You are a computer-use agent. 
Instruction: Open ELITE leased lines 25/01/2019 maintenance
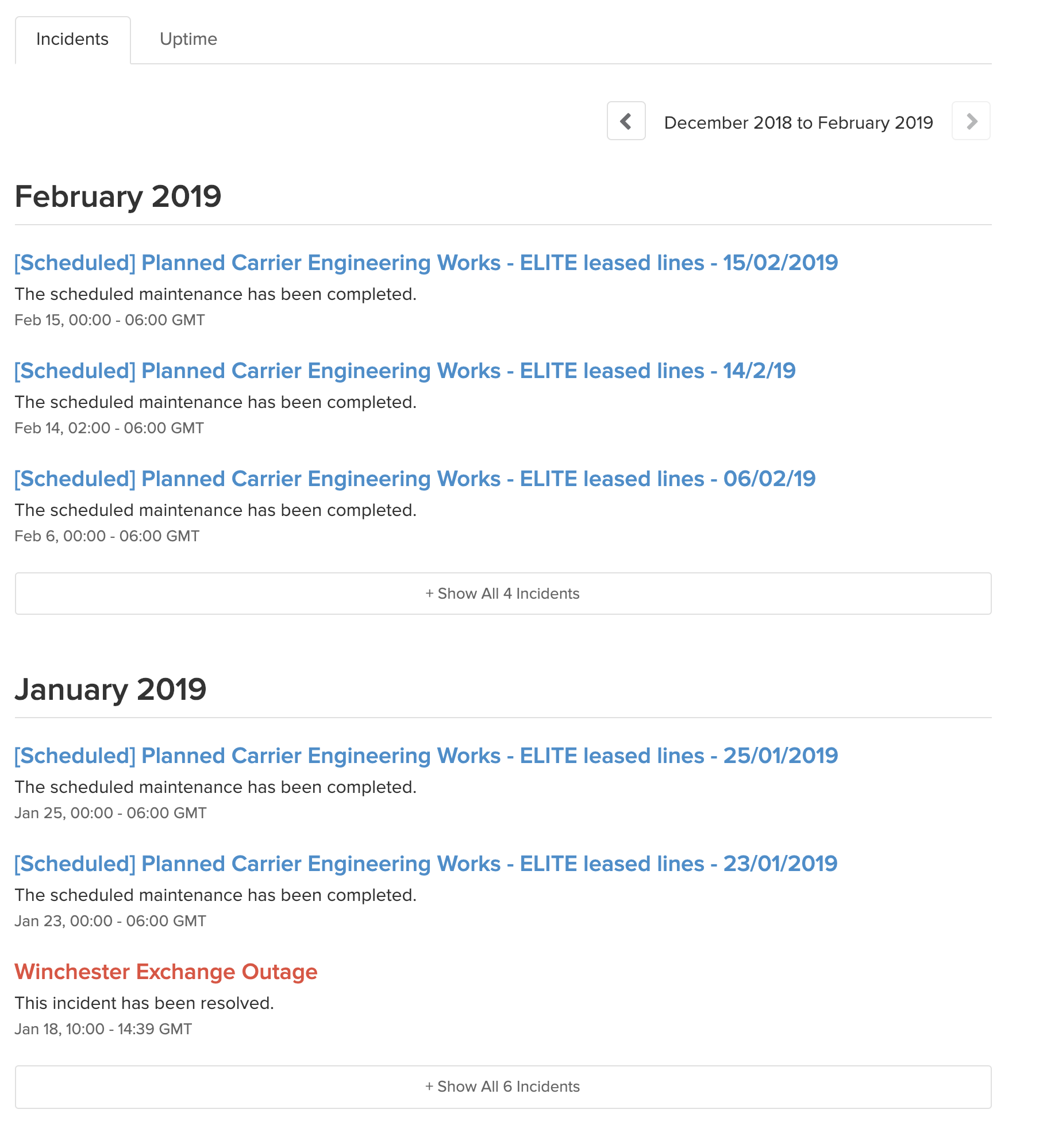click(x=426, y=756)
